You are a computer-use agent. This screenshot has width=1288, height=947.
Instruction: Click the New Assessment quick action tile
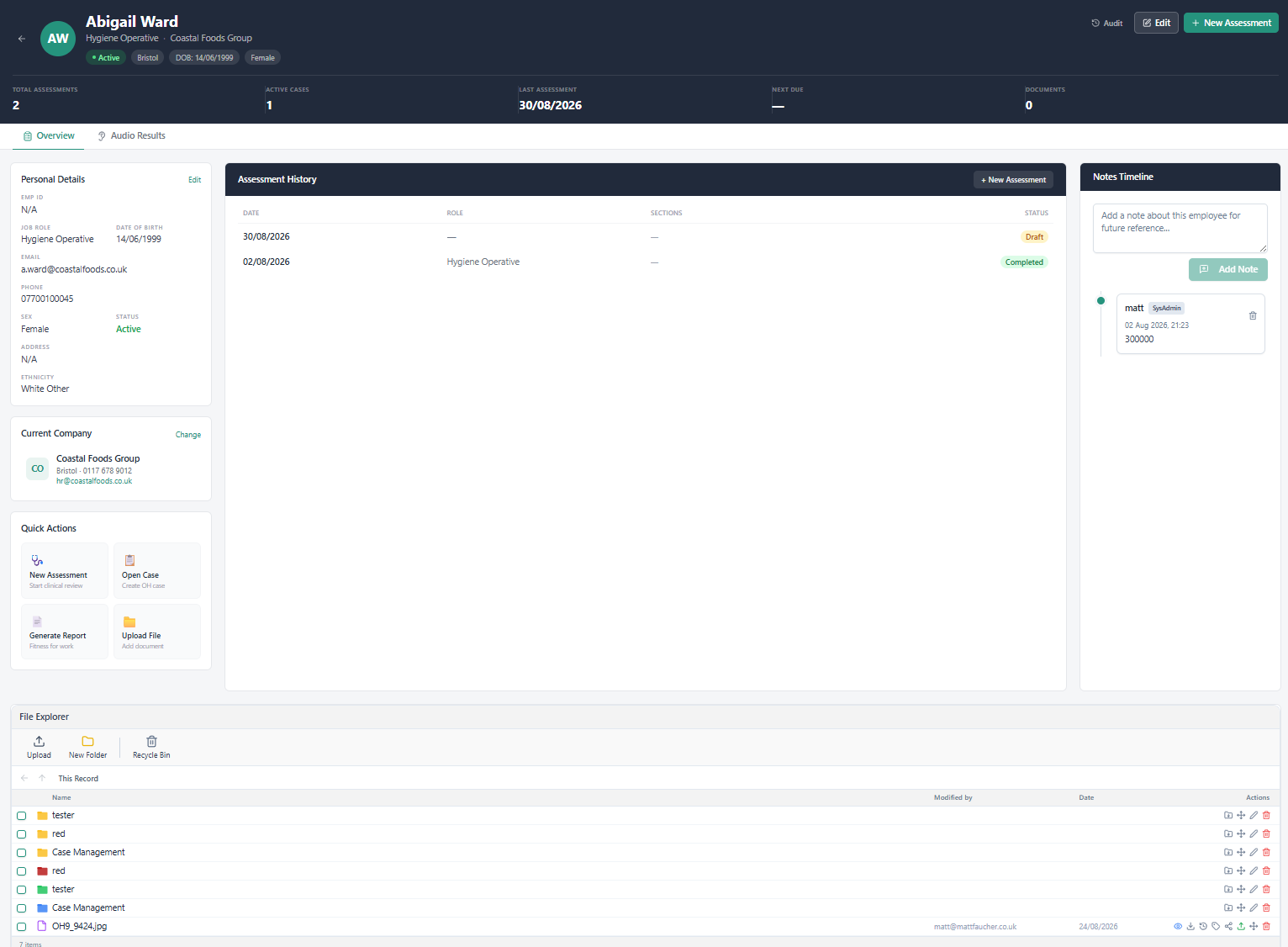coord(65,570)
